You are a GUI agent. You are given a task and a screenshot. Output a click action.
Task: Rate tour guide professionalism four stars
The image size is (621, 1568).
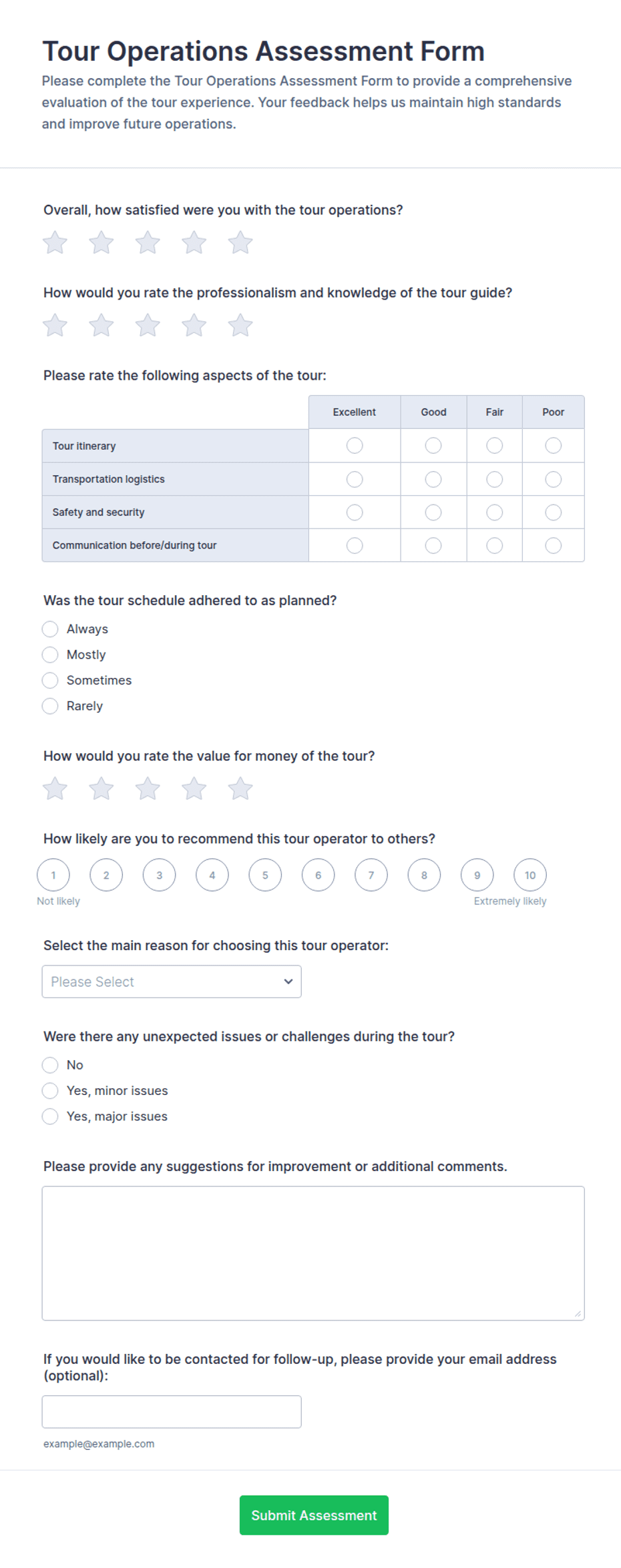[x=194, y=326]
